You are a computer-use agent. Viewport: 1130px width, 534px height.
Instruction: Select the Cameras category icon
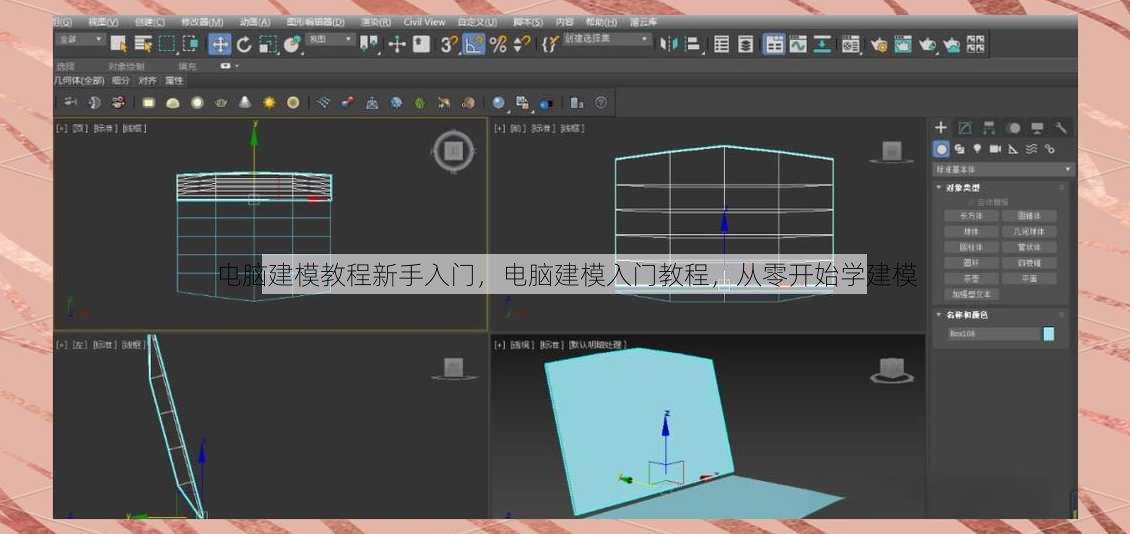click(995, 149)
